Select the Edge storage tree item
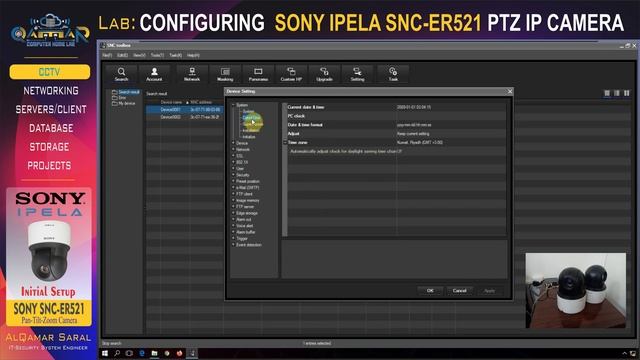 (247, 213)
